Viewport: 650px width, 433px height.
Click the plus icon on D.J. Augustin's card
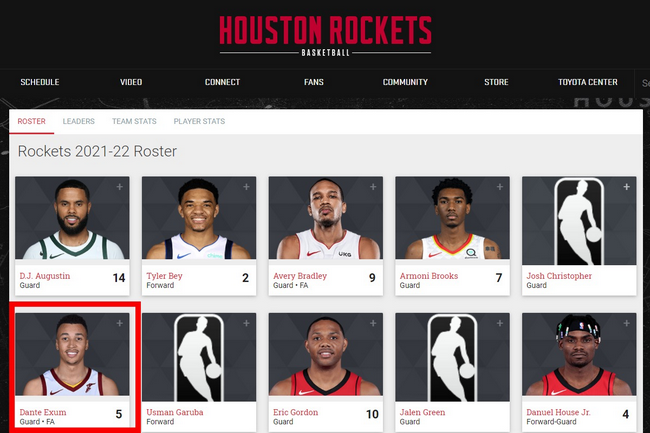tap(119, 187)
